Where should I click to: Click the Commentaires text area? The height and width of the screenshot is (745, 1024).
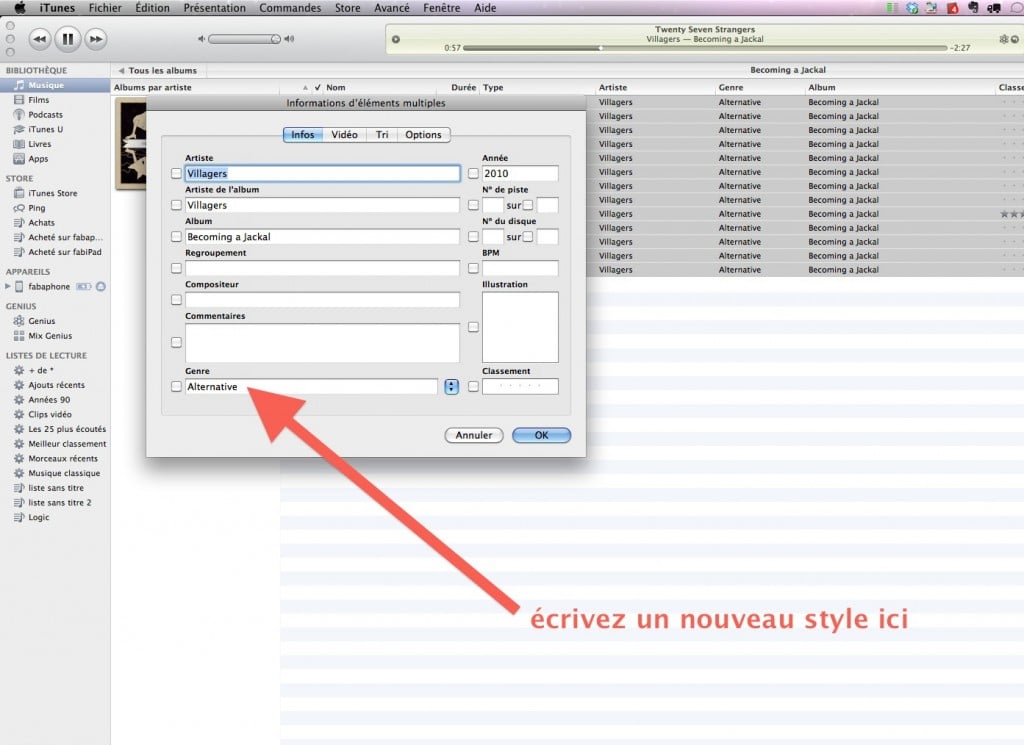click(x=322, y=343)
